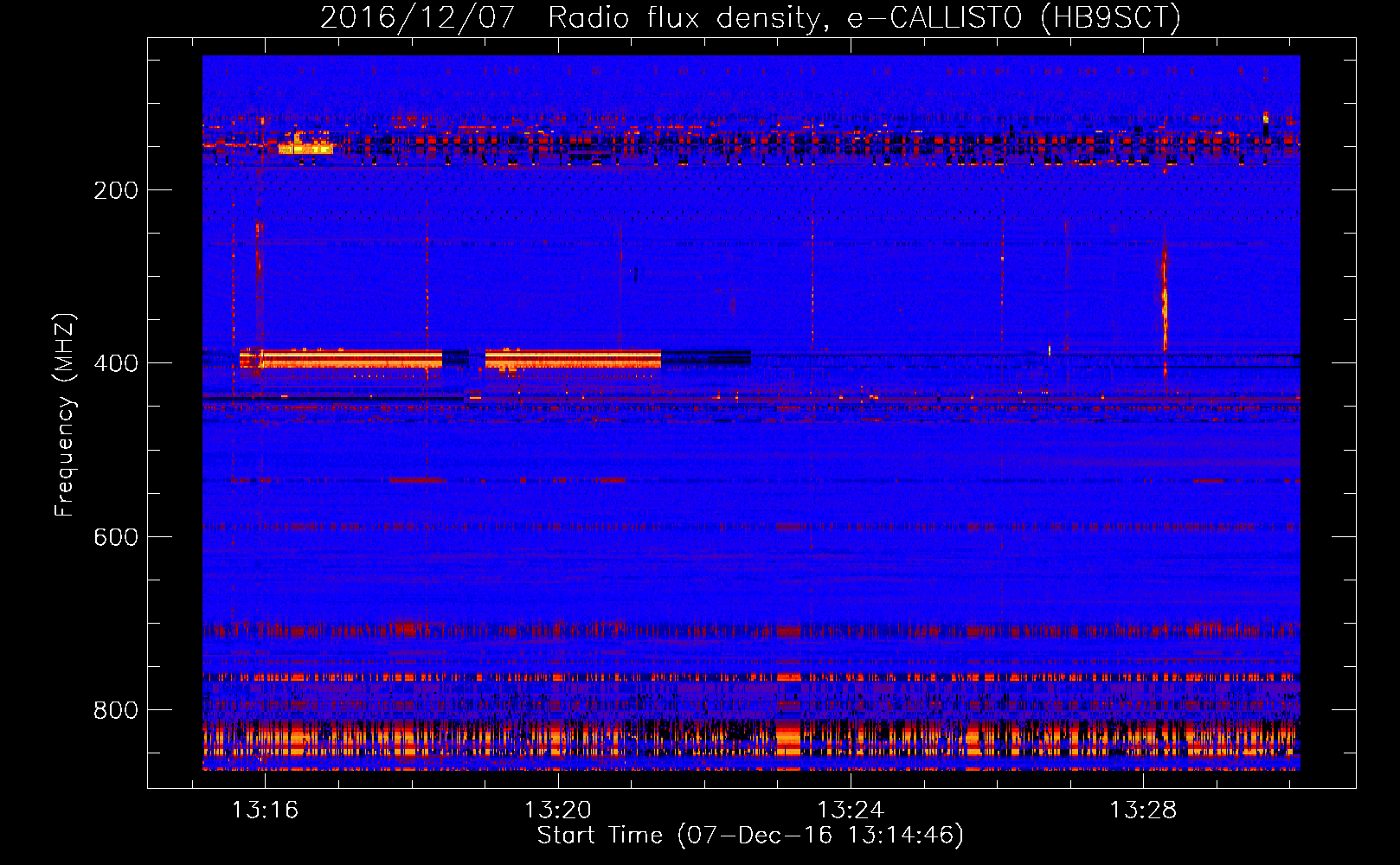Click the first bright band segment near 400 MHz
Screen dimensions: 1400x865
point(342,358)
